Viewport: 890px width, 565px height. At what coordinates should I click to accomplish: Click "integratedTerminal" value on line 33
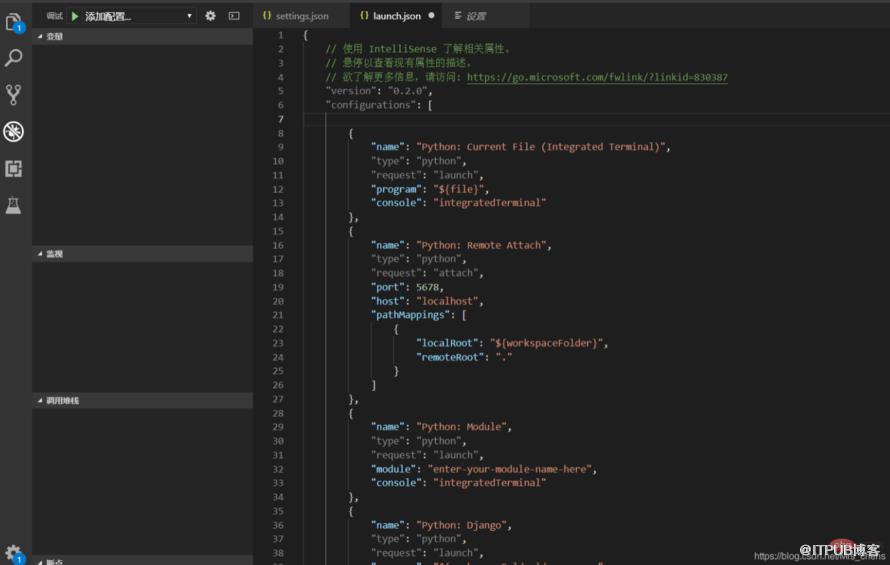click(489, 483)
